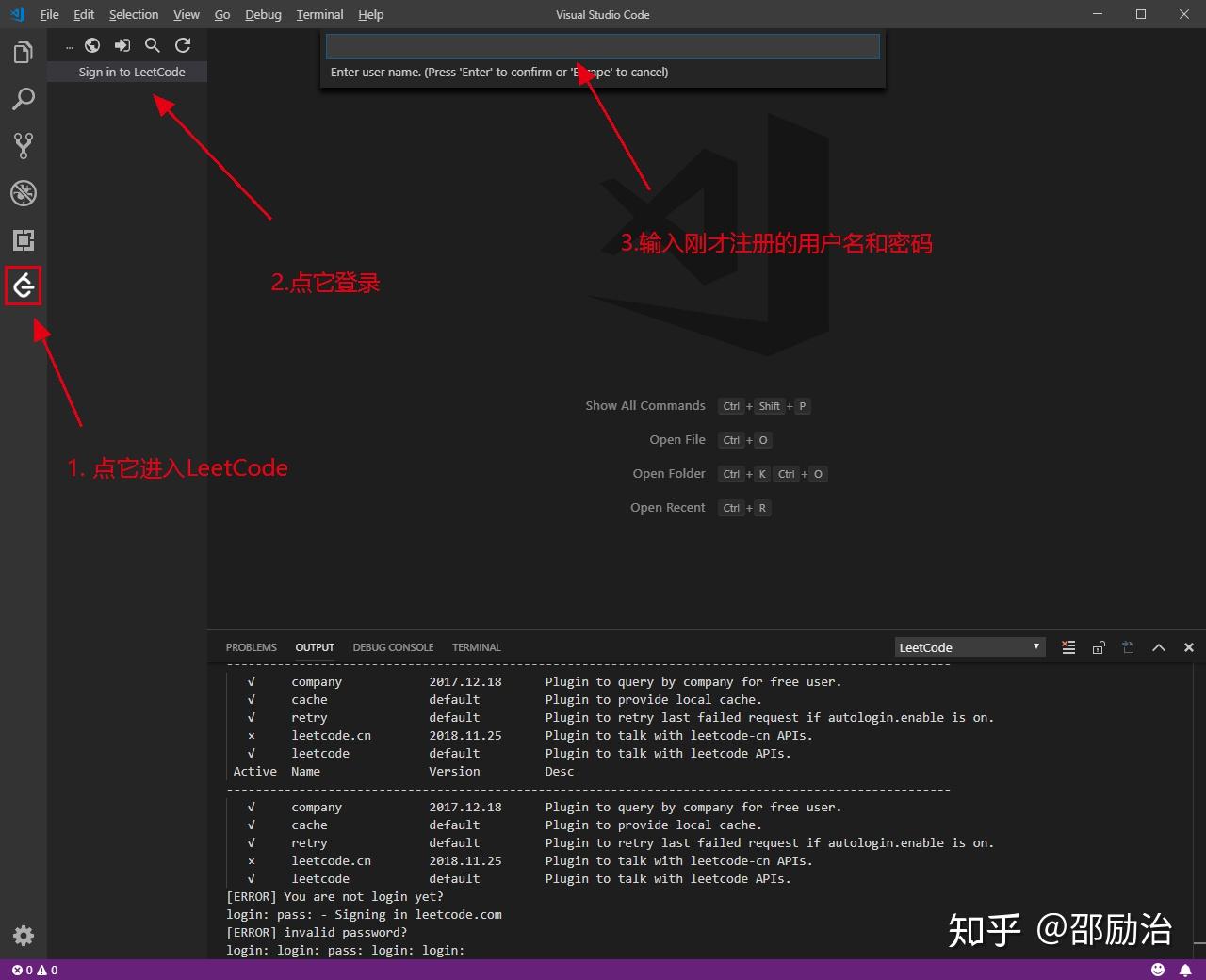Click the Open Folder hint
Screen dimensions: 1206x980
(669, 473)
